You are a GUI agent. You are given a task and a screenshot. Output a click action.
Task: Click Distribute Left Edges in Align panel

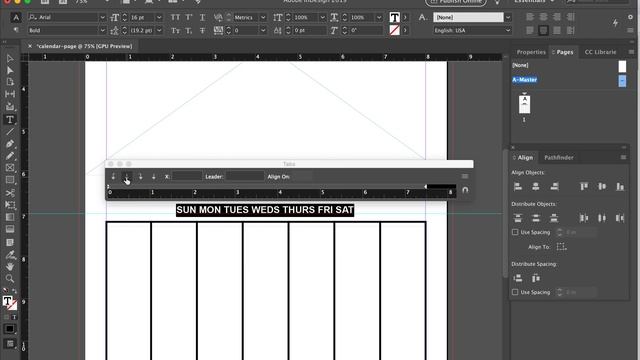click(584, 218)
